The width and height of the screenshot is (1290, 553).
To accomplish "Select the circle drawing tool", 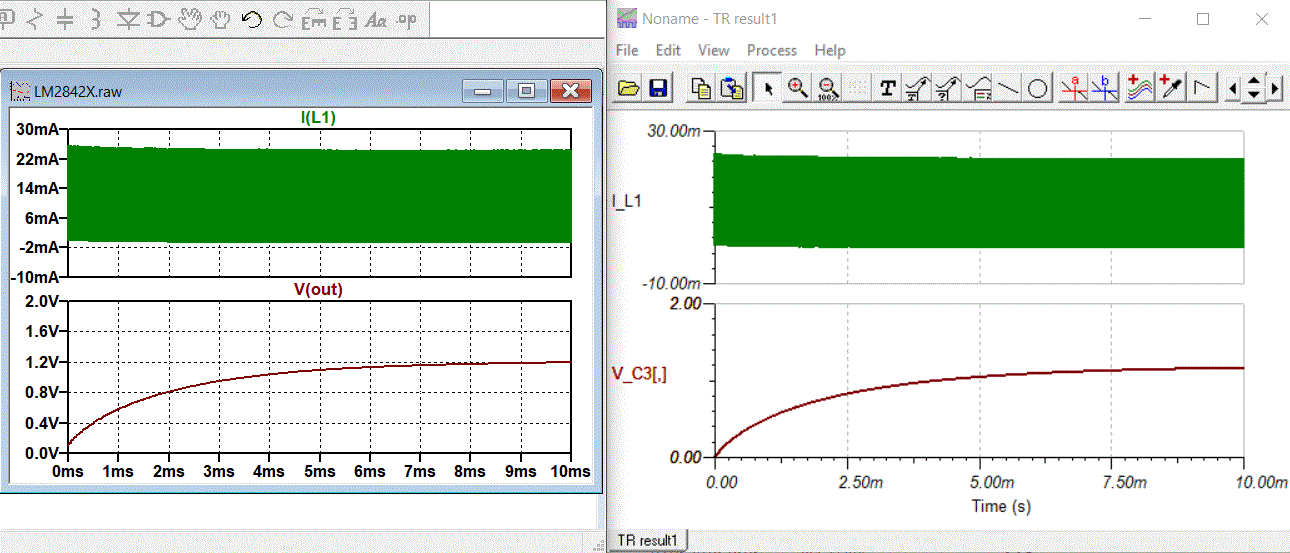I will (x=1038, y=88).
